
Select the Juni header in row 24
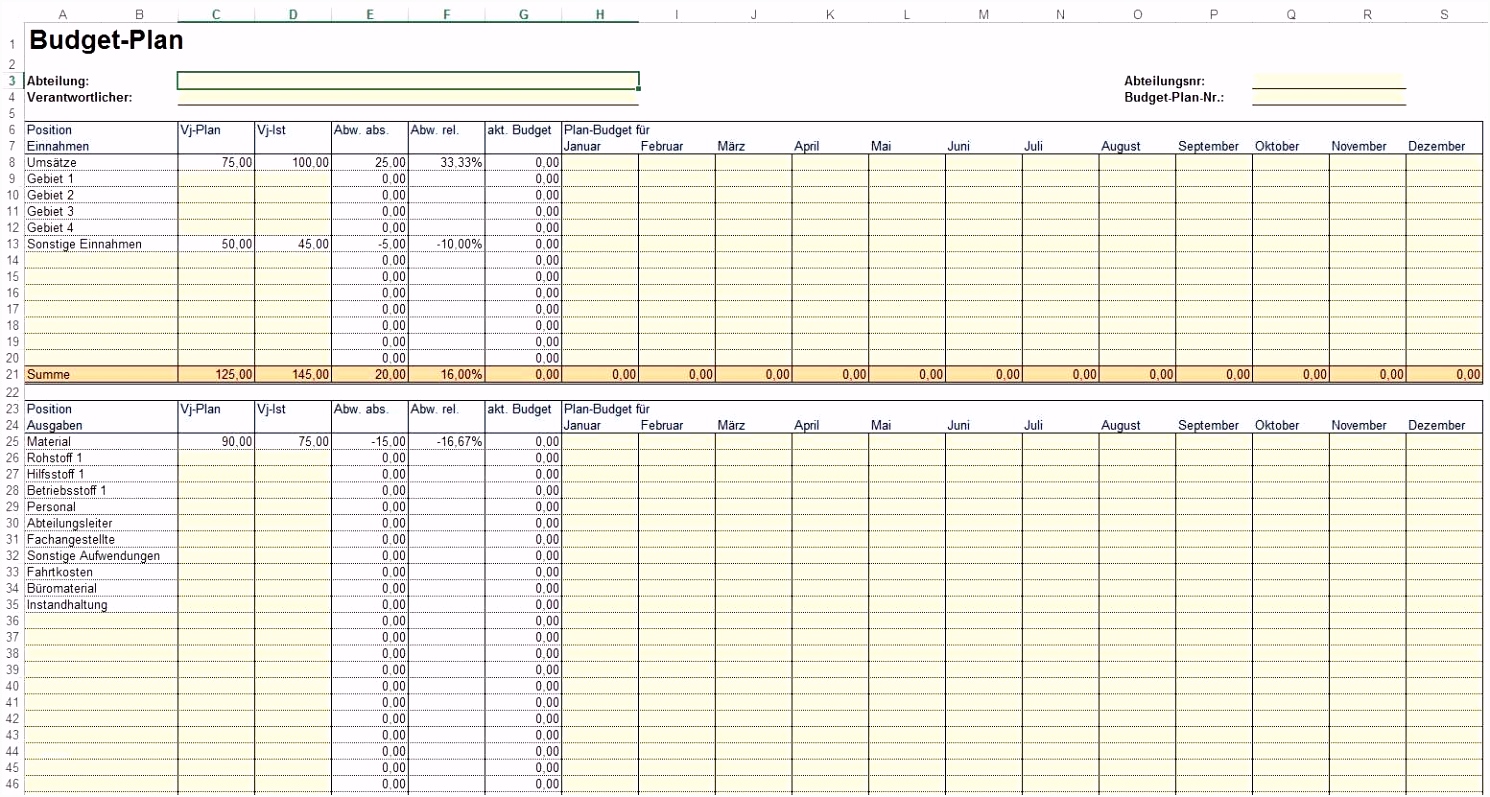[x=984, y=425]
